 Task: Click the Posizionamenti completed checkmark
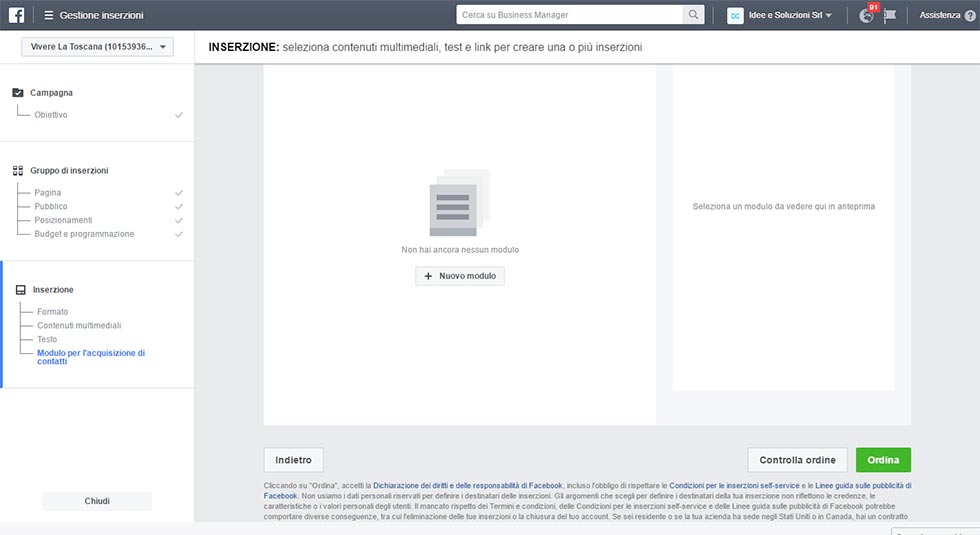[x=179, y=221]
